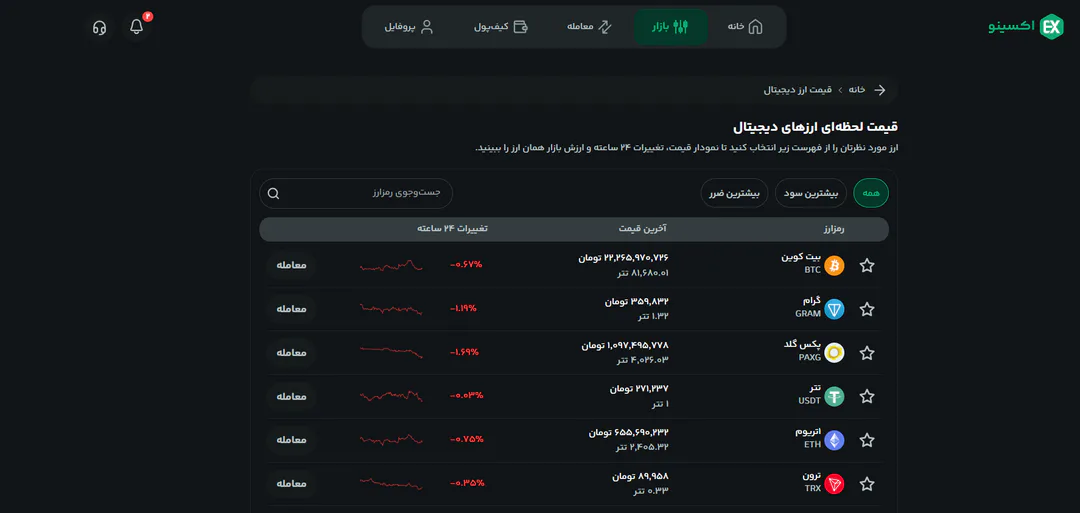This screenshot has height=513, width=1080.
Task: Select the همه filter chip
Action: click(x=871, y=193)
